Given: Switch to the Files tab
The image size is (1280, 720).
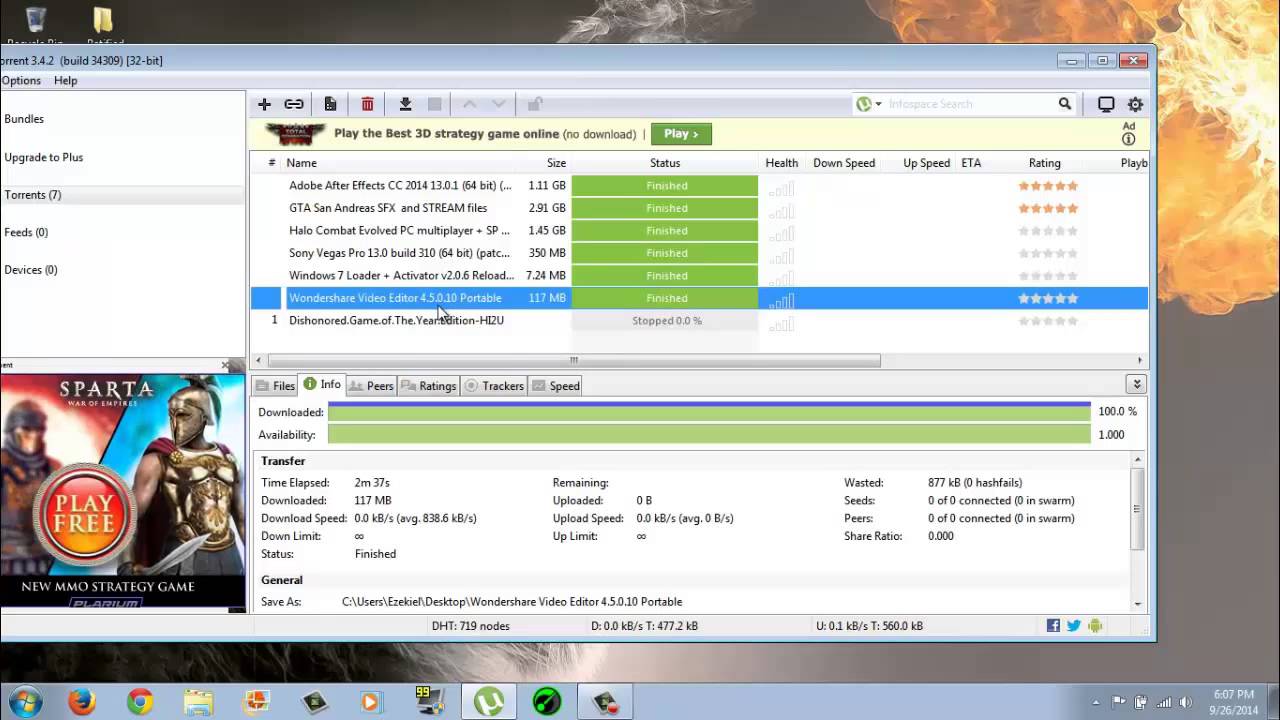Looking at the screenshot, I should click(x=275, y=386).
